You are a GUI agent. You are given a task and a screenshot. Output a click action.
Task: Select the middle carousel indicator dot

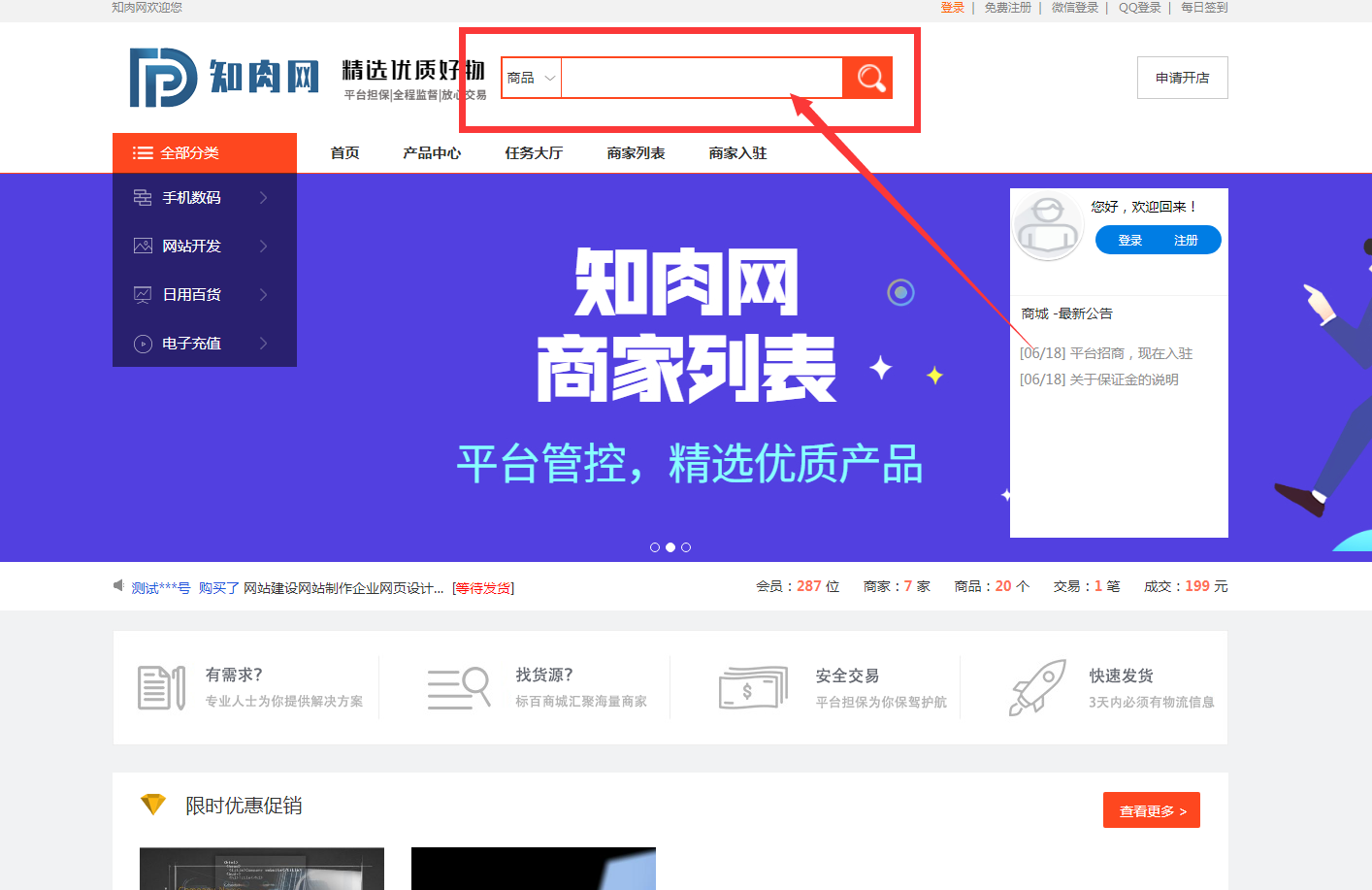(x=670, y=547)
